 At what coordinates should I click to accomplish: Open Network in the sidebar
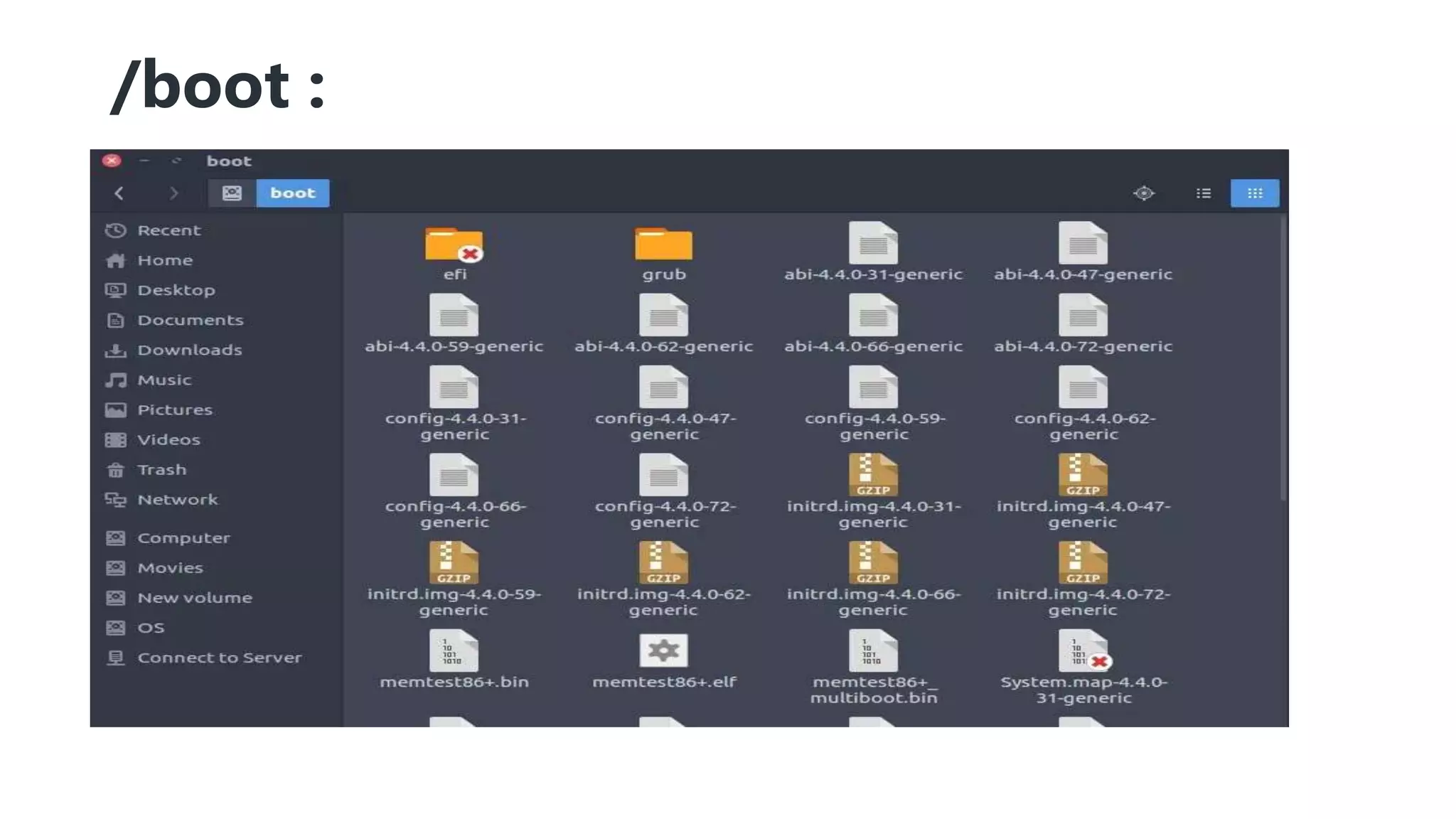[177, 500]
